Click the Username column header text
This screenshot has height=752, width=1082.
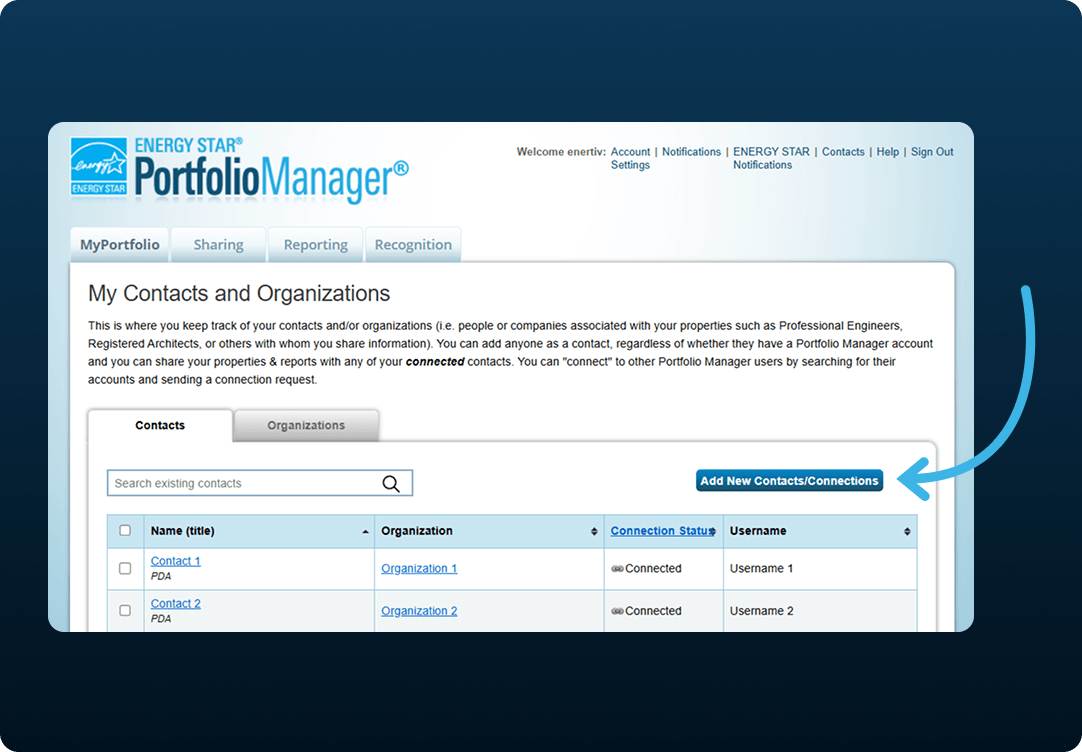coord(758,531)
